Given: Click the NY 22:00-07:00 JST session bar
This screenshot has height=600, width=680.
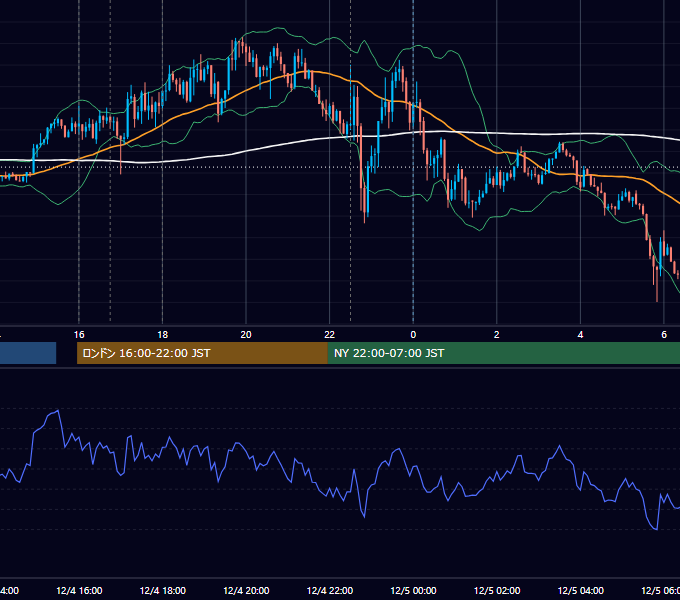Looking at the screenshot, I should [503, 353].
